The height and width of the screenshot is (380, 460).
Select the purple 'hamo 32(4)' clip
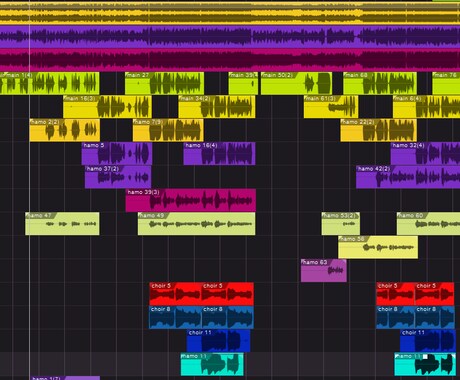pyautogui.click(x=425, y=154)
